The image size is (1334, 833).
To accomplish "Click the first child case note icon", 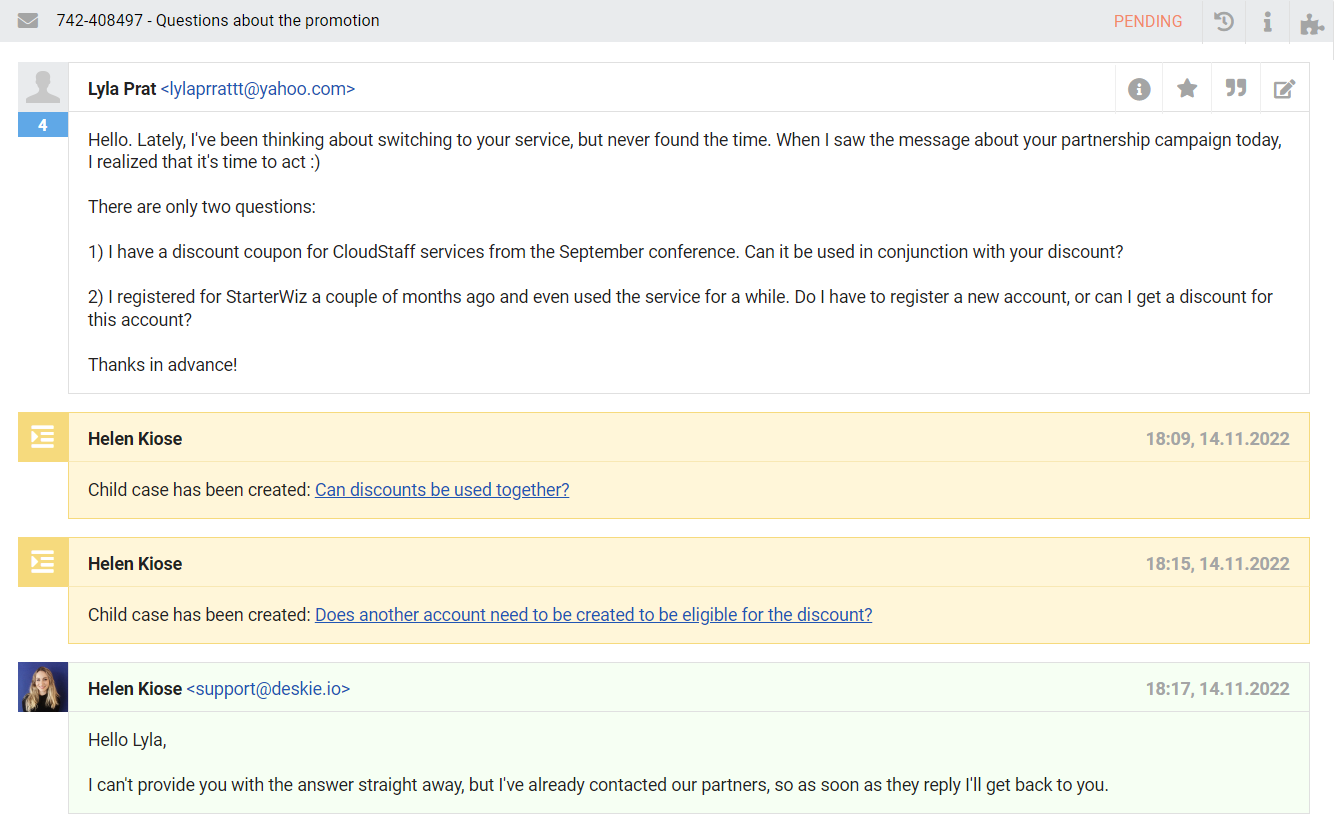I will (x=43, y=437).
